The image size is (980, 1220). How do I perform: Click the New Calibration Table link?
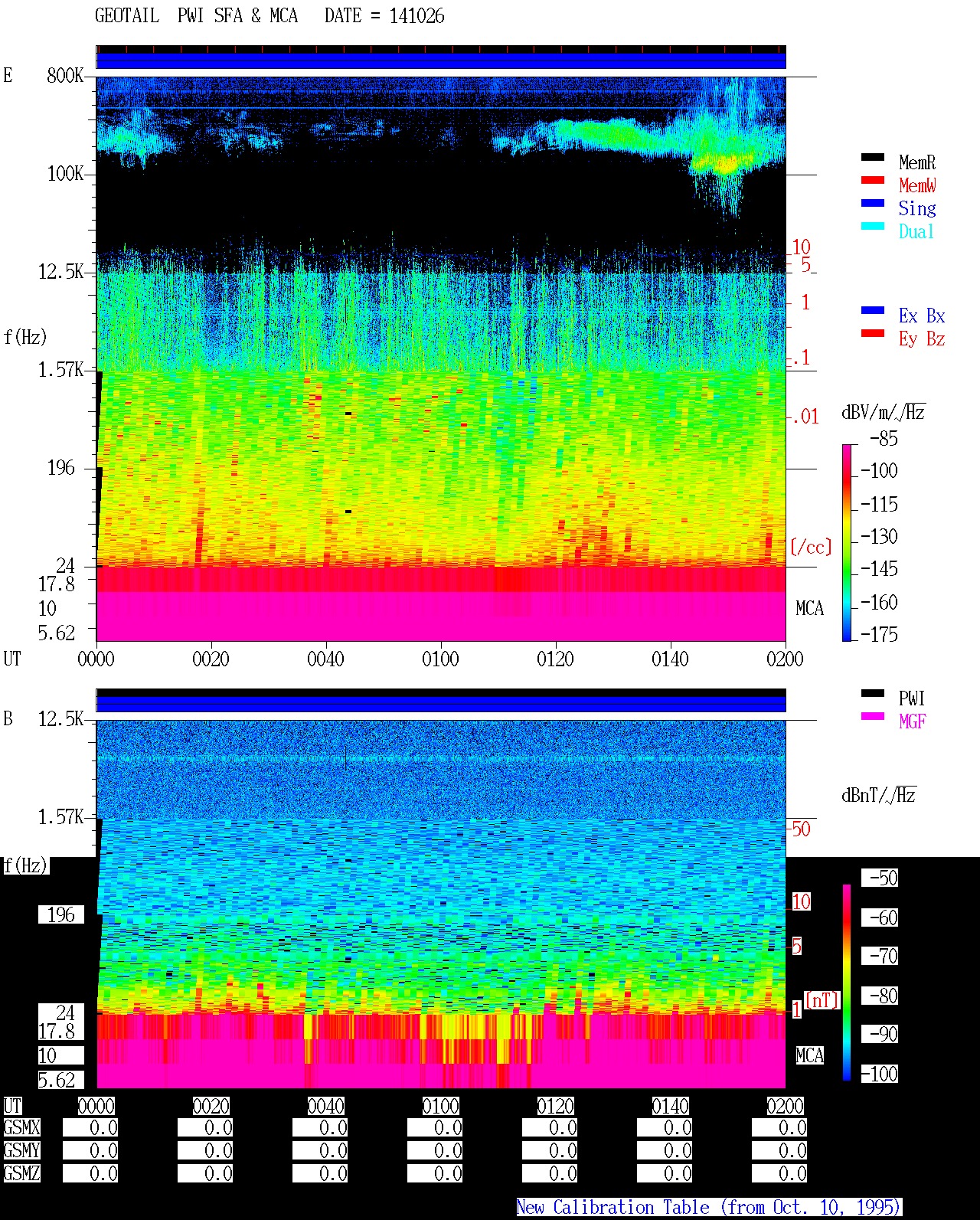709,1208
